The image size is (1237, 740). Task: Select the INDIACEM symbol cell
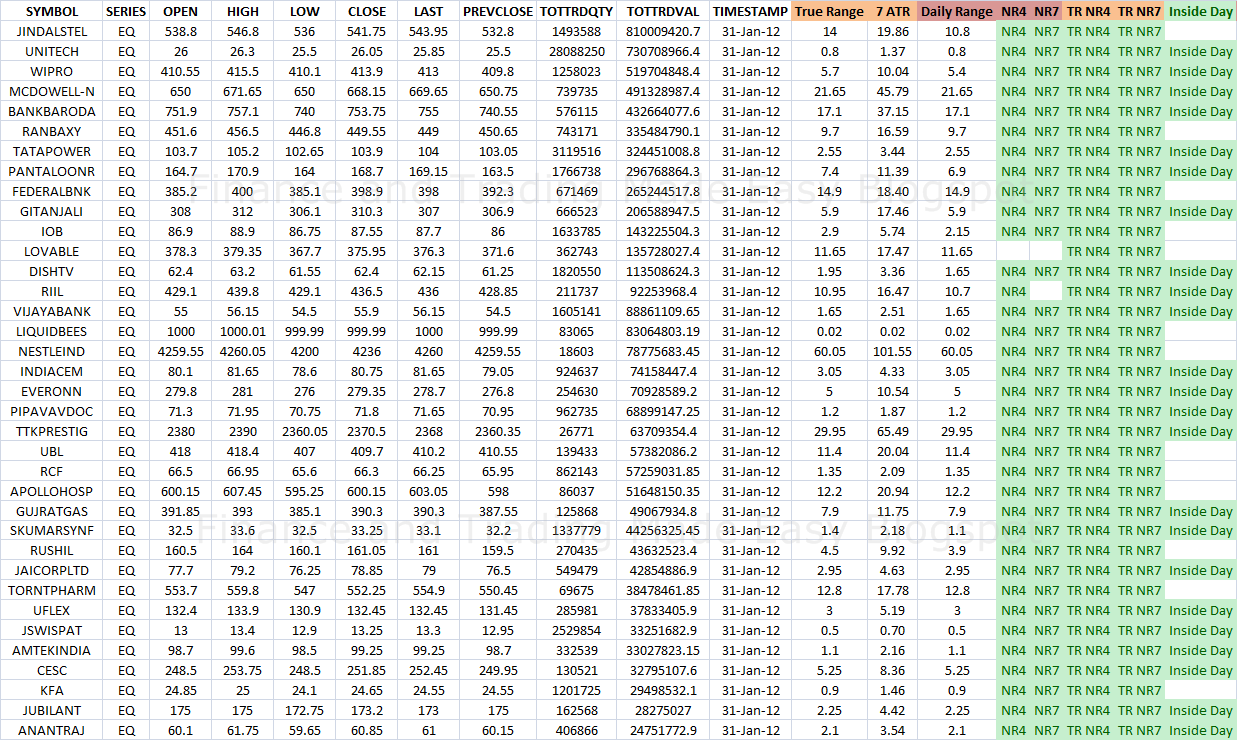pos(52,372)
